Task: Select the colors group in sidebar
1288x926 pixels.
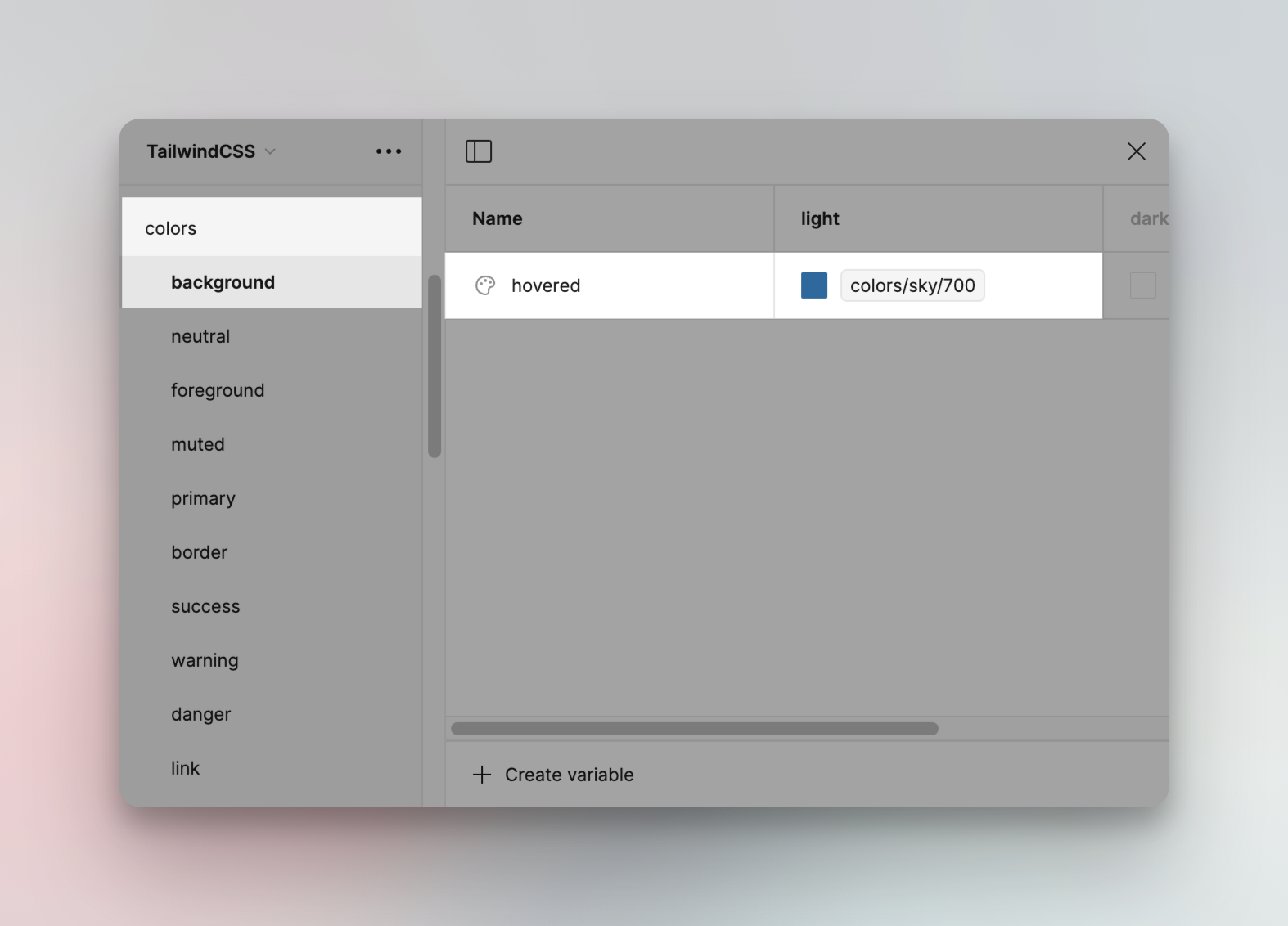Action: point(171,228)
